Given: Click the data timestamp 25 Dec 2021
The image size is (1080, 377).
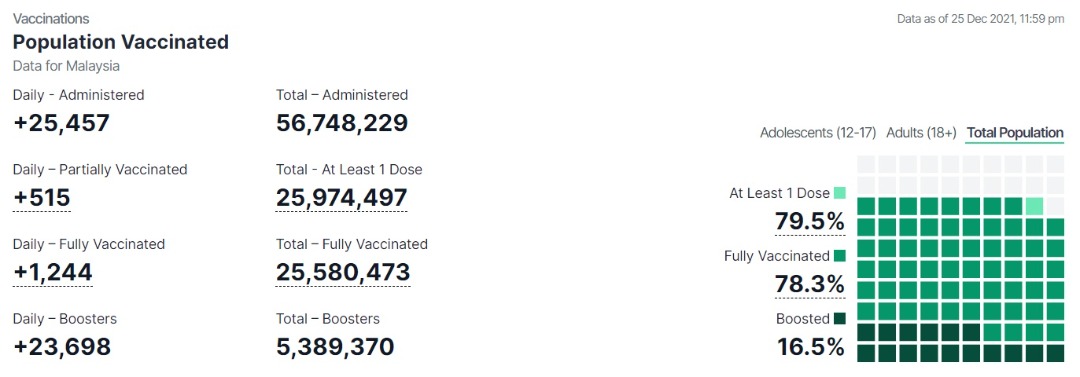Looking at the screenshot, I should [x=981, y=19].
